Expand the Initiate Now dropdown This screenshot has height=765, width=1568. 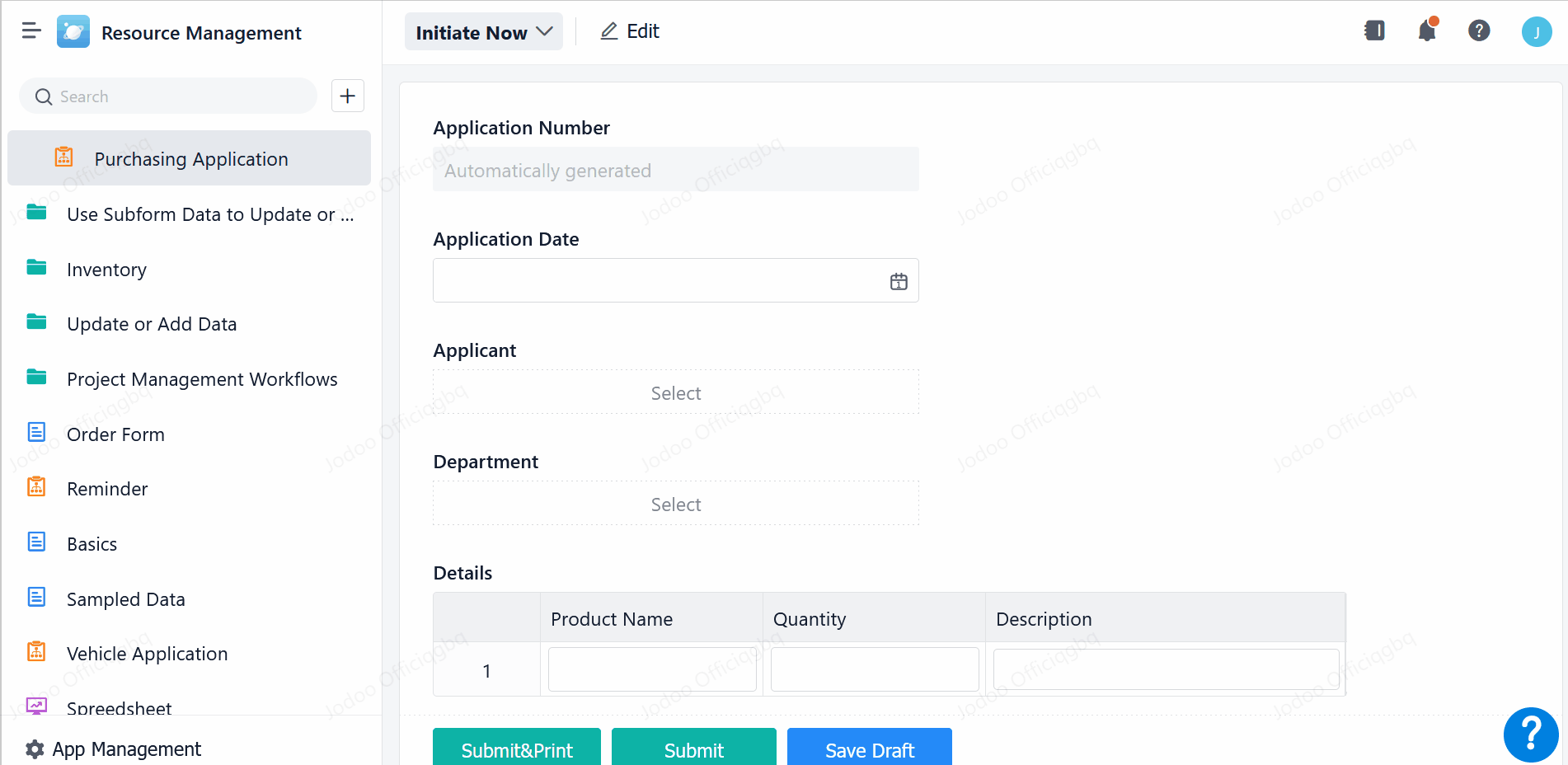pyautogui.click(x=483, y=32)
